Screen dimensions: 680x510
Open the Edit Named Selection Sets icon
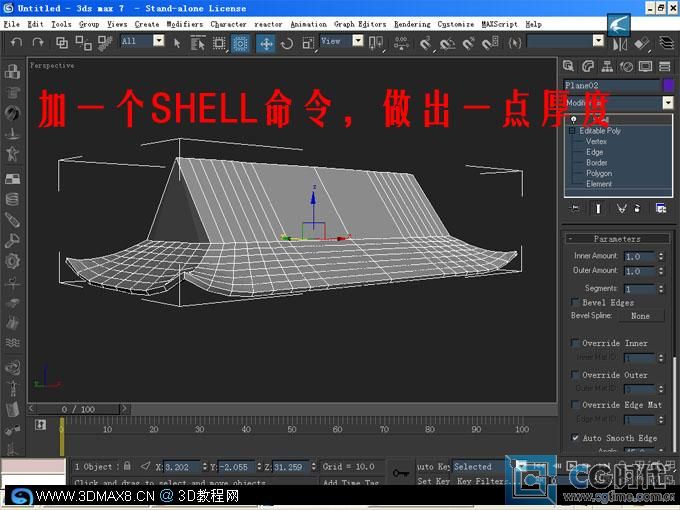pos(514,43)
